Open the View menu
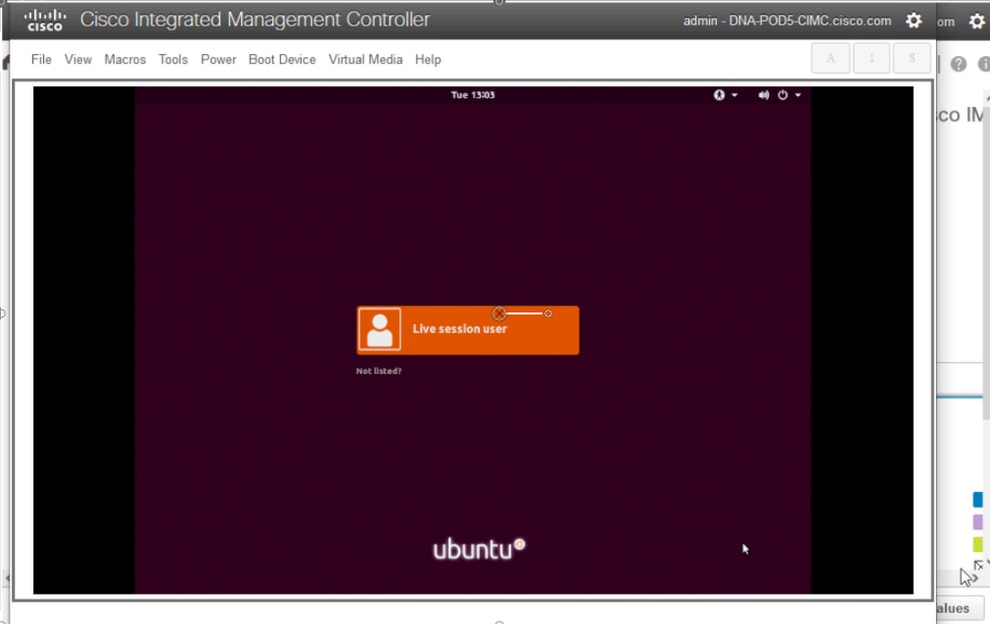Viewport: 990px width, 624px height. tap(78, 59)
